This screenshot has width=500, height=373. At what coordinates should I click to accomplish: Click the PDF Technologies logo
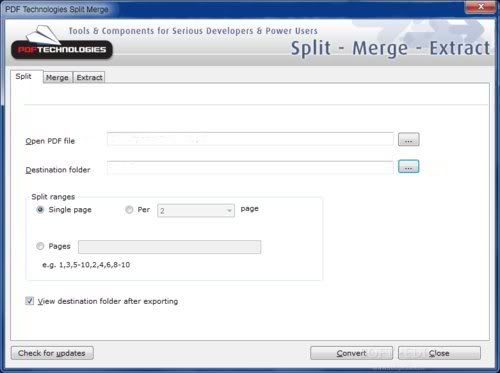[x=62, y=43]
